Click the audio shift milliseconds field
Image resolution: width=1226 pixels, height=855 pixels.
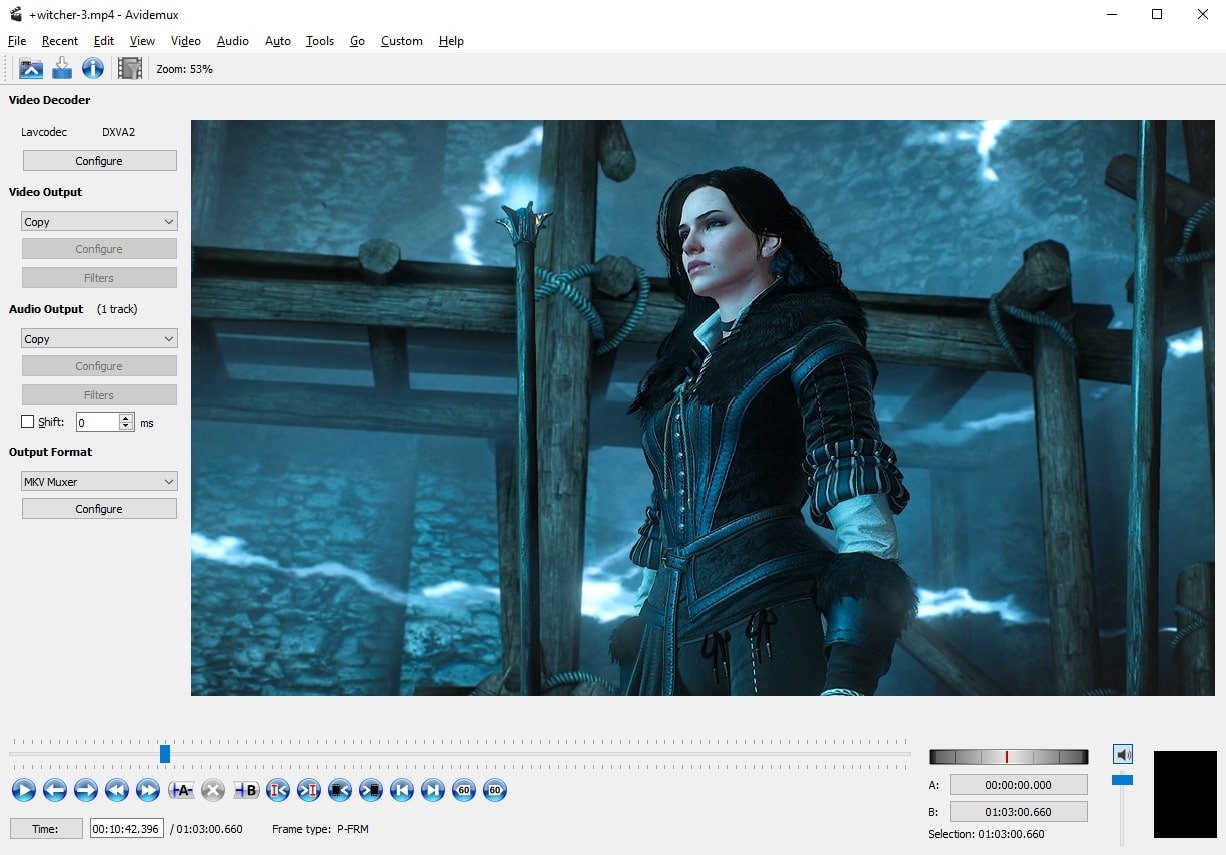98,422
